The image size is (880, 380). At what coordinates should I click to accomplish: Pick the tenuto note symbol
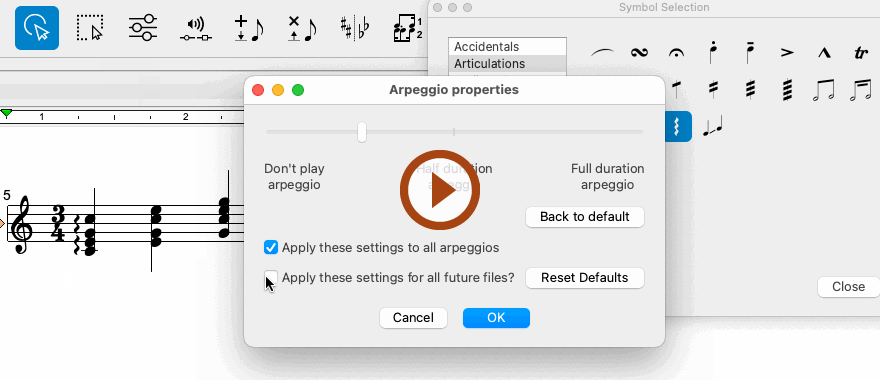coord(750,52)
